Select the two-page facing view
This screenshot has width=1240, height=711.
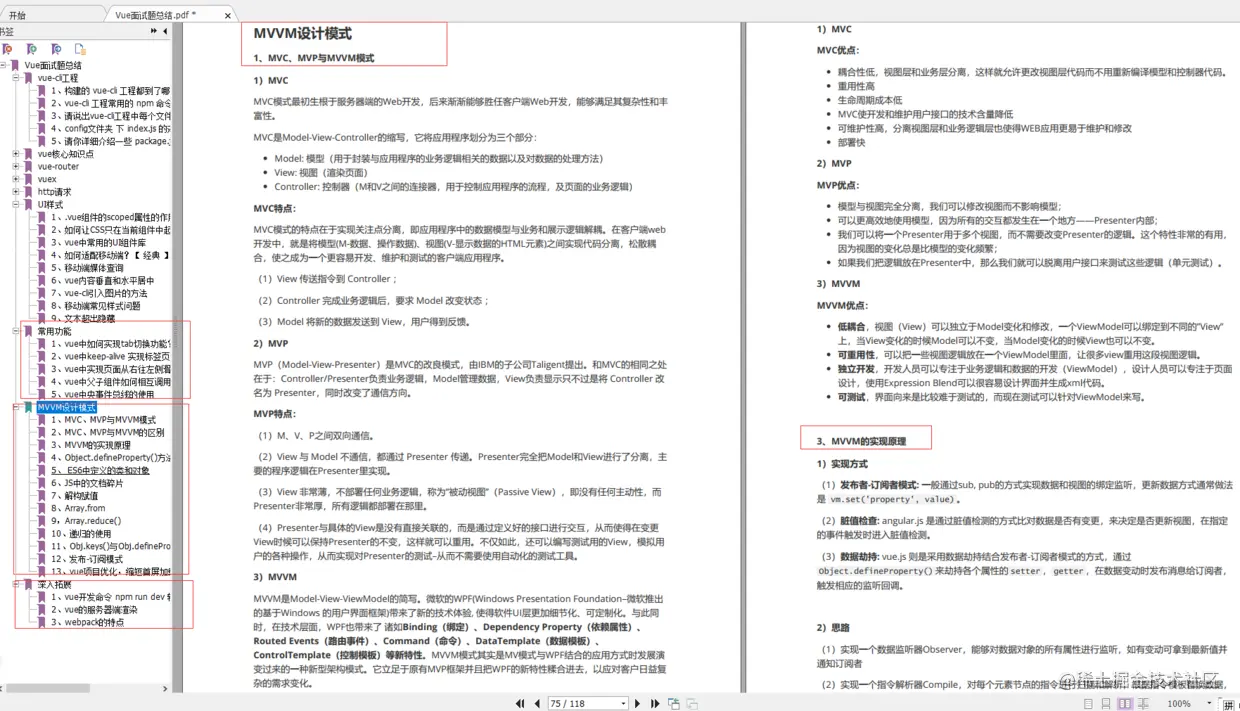(x=1125, y=703)
